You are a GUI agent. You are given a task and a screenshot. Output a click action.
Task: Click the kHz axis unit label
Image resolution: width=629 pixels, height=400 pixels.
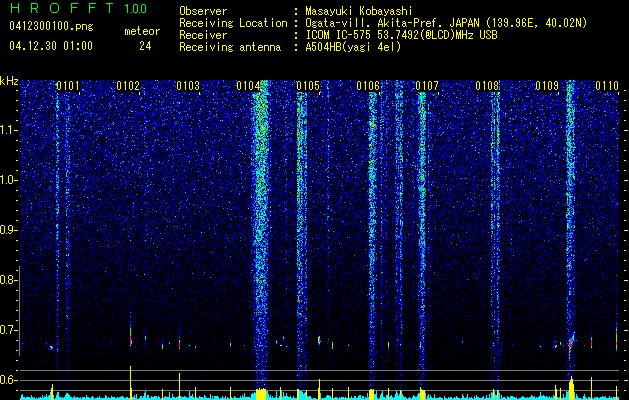point(9,81)
